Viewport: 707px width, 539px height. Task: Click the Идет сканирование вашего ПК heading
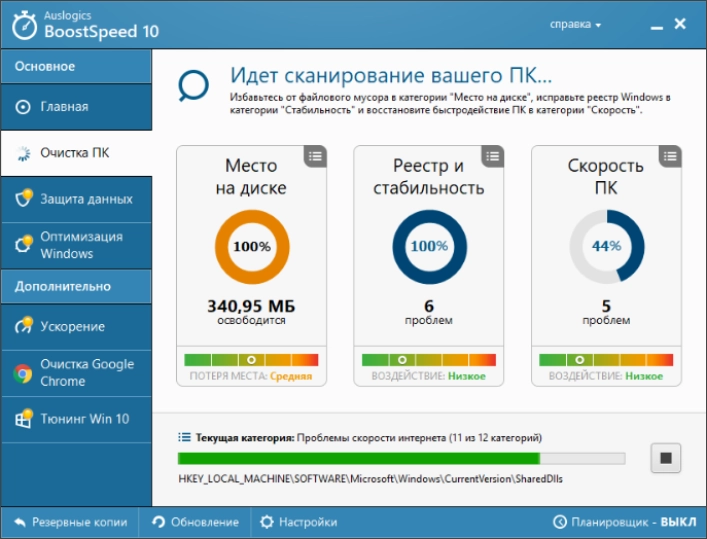coord(391,76)
